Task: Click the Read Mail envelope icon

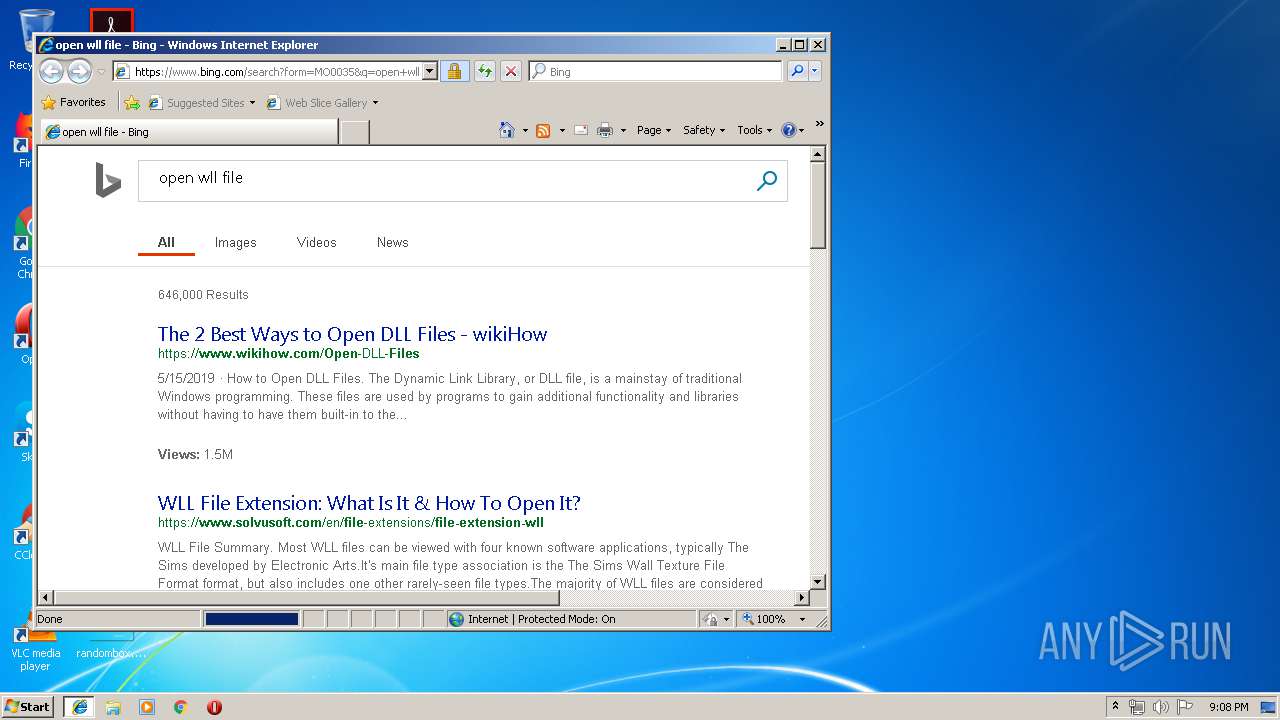Action: 581,130
